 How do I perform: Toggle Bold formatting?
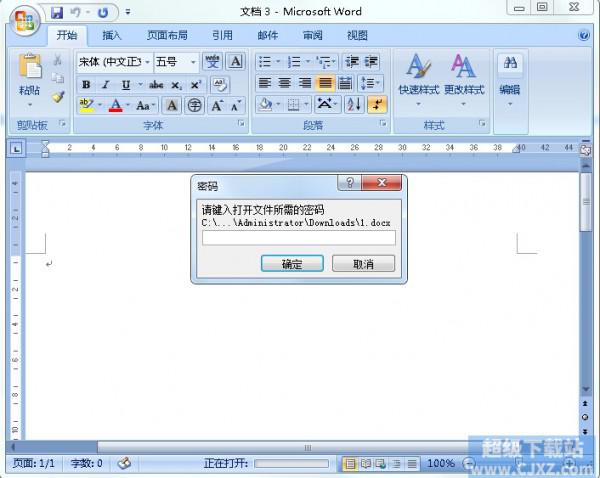pos(86,85)
